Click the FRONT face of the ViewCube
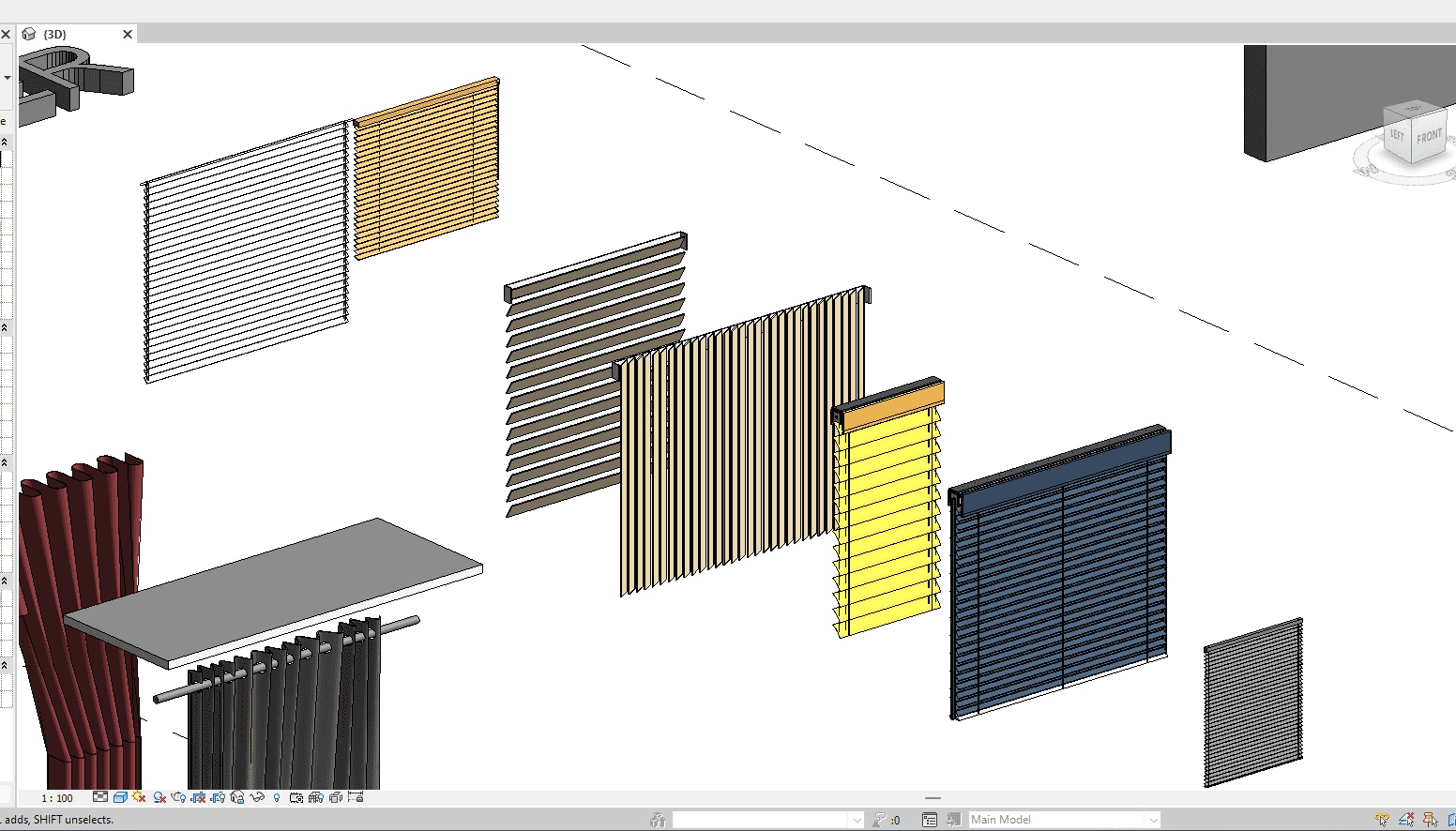 pos(1429,136)
